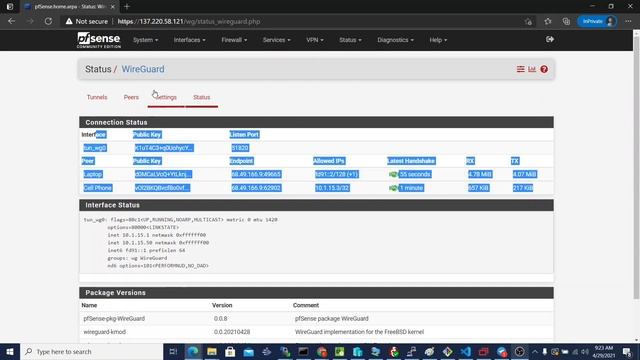Screen dimensions: 640x360
Task: Open the System menu
Action: [145, 40]
